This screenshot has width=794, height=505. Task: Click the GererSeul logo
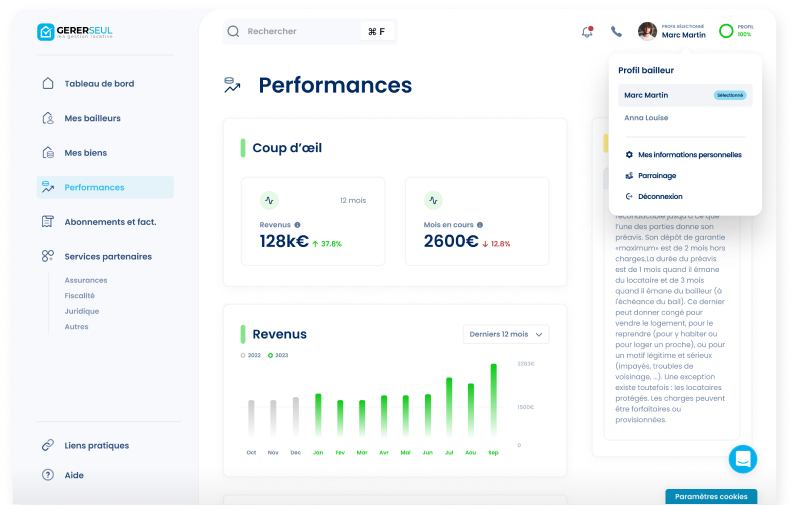point(75,32)
